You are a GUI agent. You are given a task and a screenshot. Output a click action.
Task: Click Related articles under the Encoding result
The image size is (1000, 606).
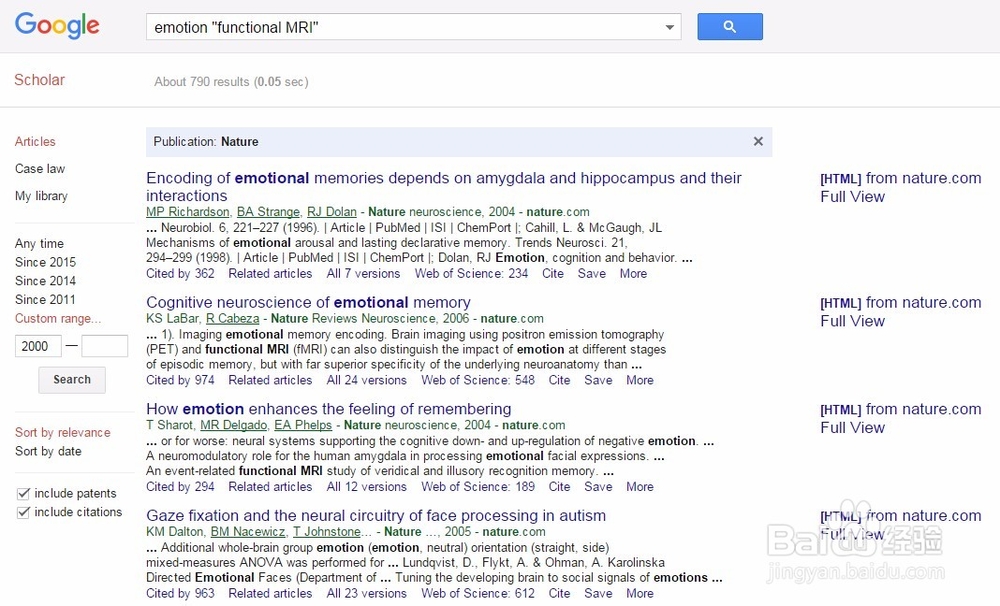(270, 274)
